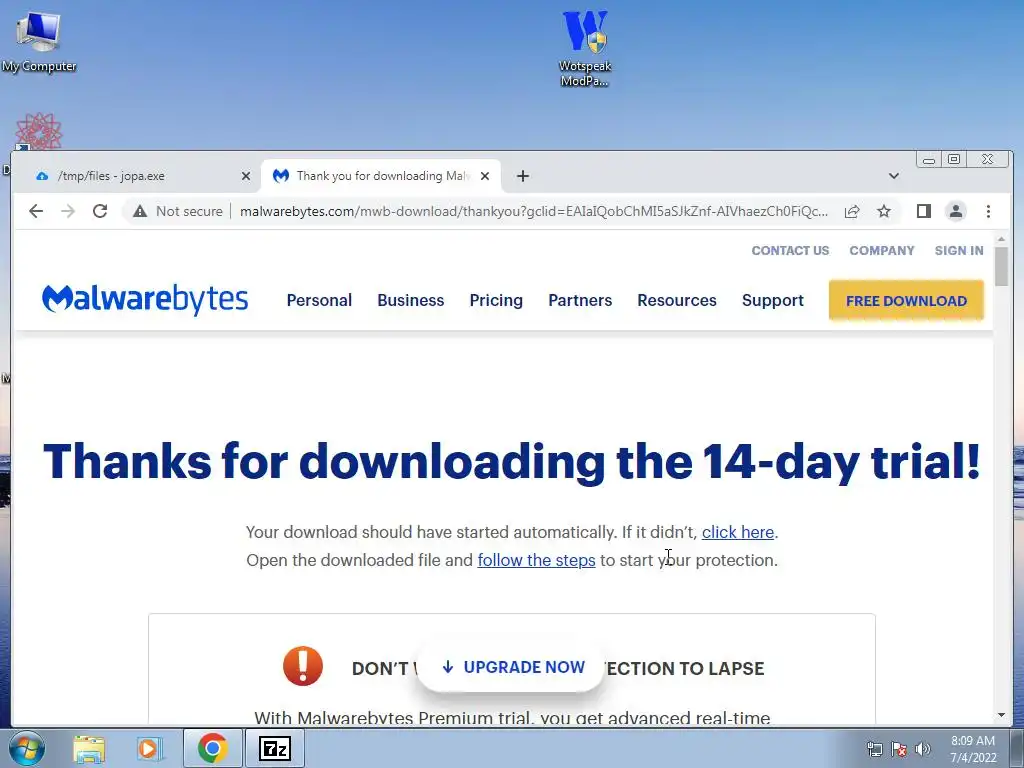
Task: Open the Windows Start button
Action: click(27, 748)
